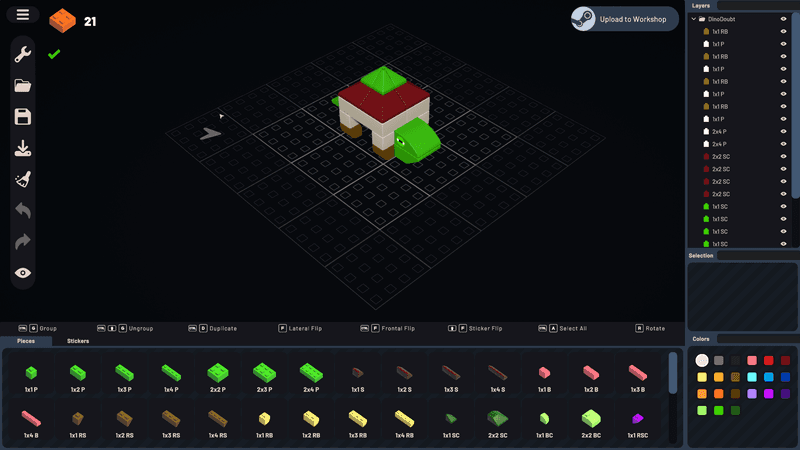The height and width of the screenshot is (450, 800).
Task: Open a file with the folder icon
Action: [23, 86]
